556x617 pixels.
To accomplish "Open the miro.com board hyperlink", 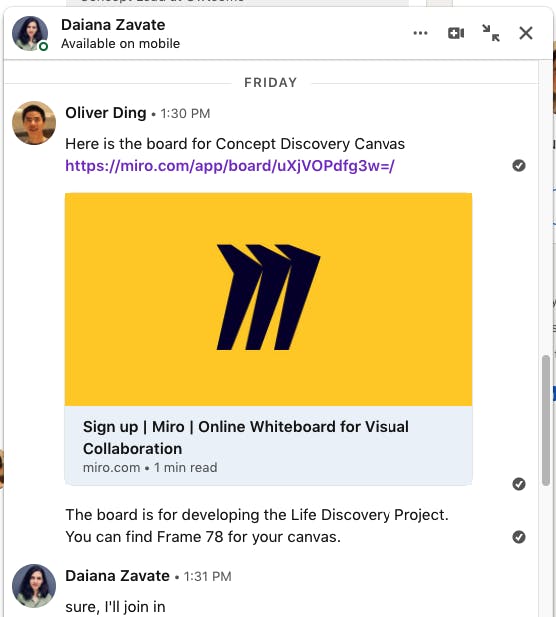I will (x=230, y=166).
